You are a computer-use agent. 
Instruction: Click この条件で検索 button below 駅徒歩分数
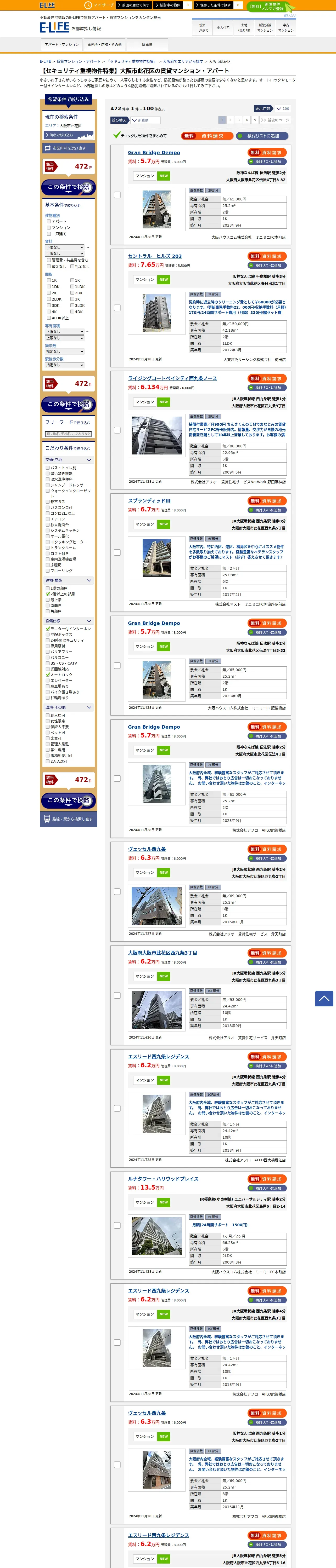(x=68, y=404)
